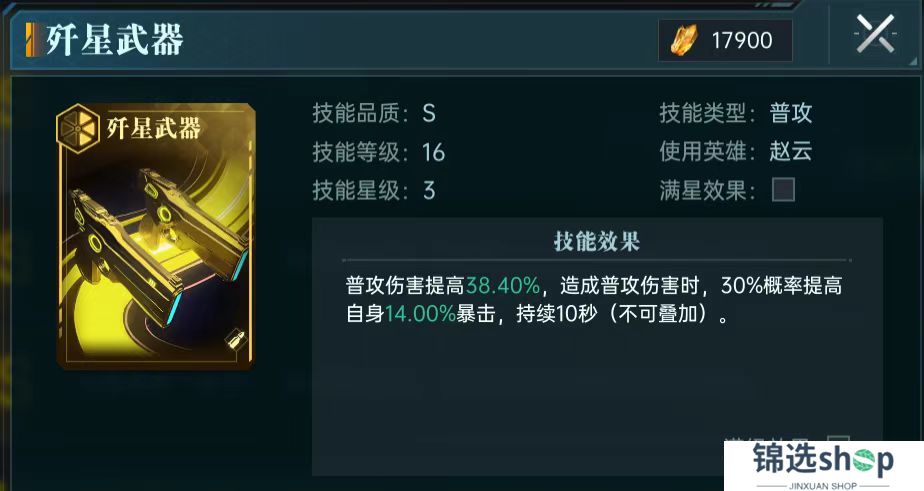Click the 锦选shop logo
Viewport: 924px width, 491px height.
pyautogui.click(x=824, y=466)
